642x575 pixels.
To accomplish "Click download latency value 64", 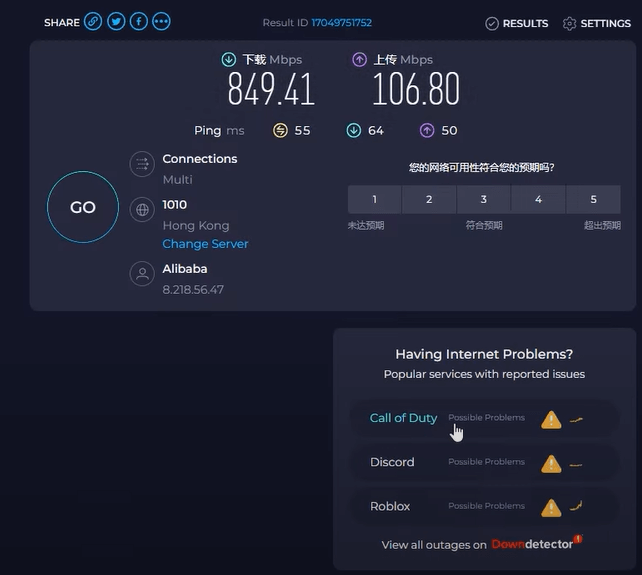I will [375, 131].
